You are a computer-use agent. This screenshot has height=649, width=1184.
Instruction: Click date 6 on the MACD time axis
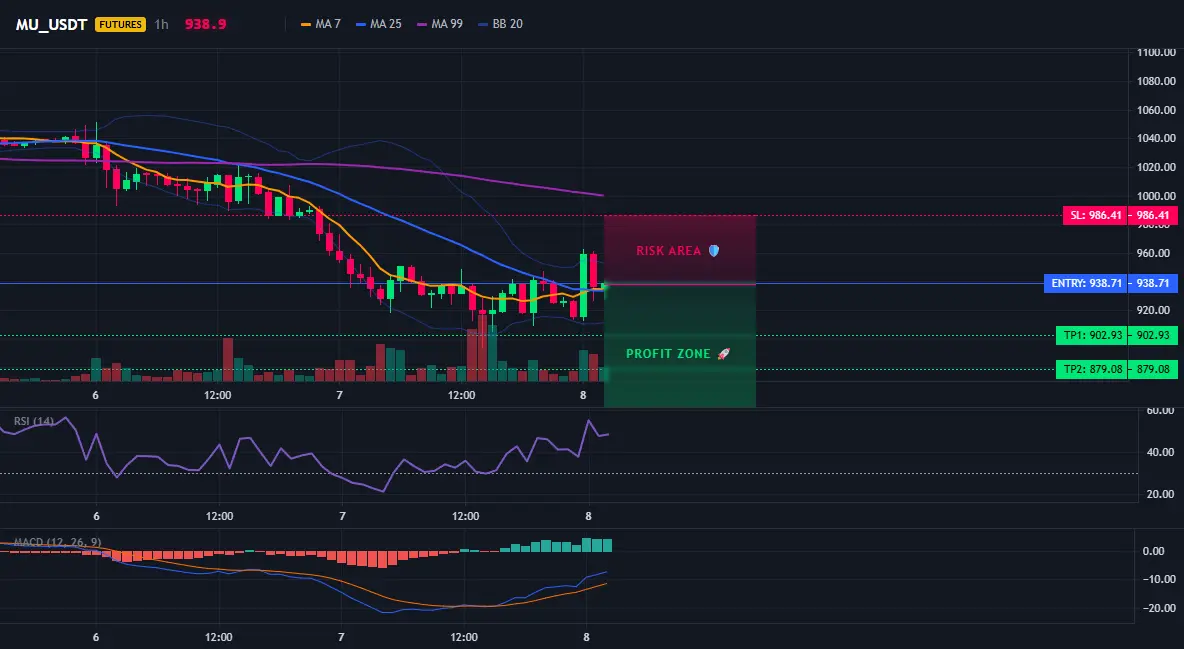(x=96, y=637)
